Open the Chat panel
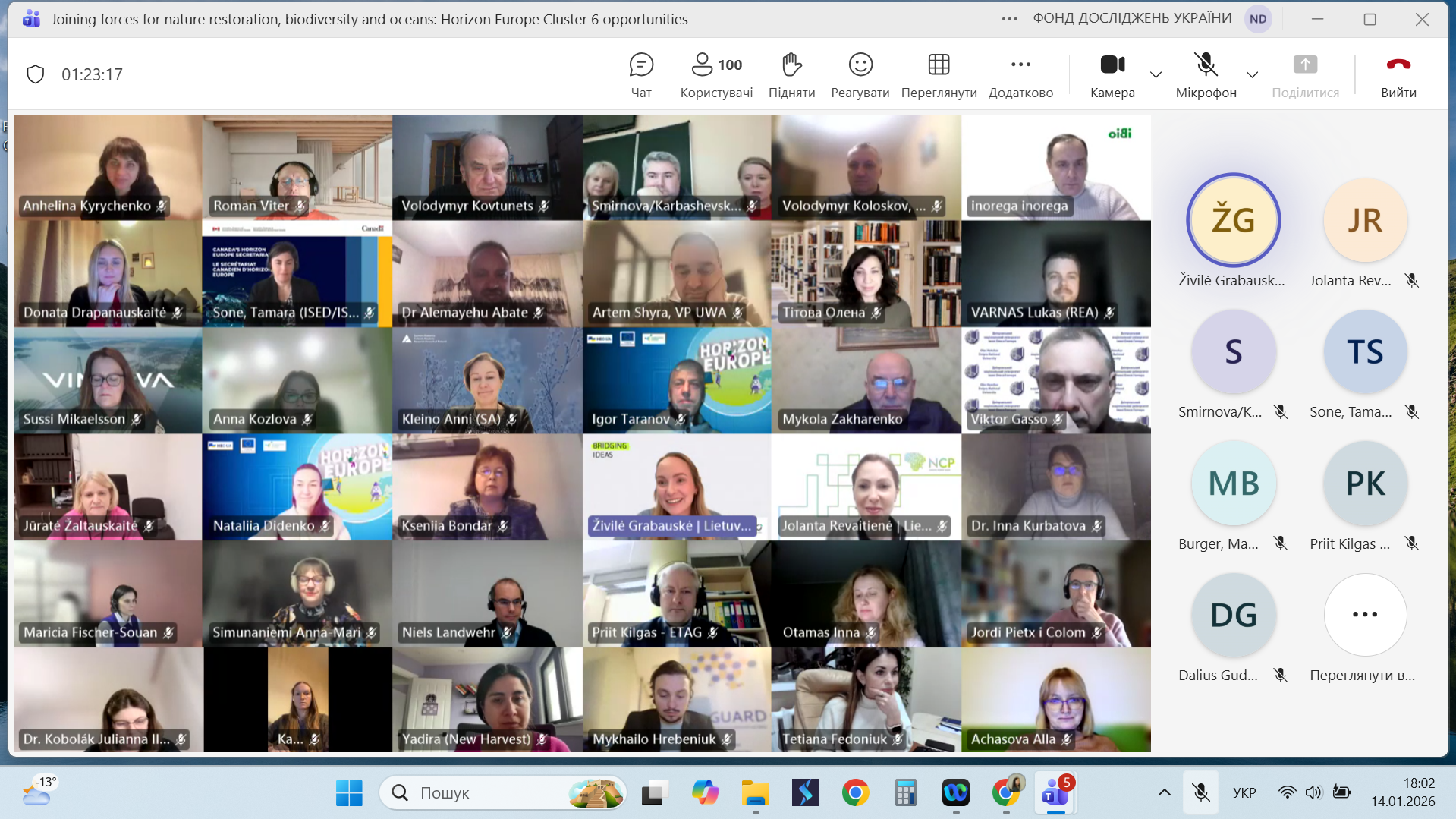1456x819 pixels. [x=641, y=74]
